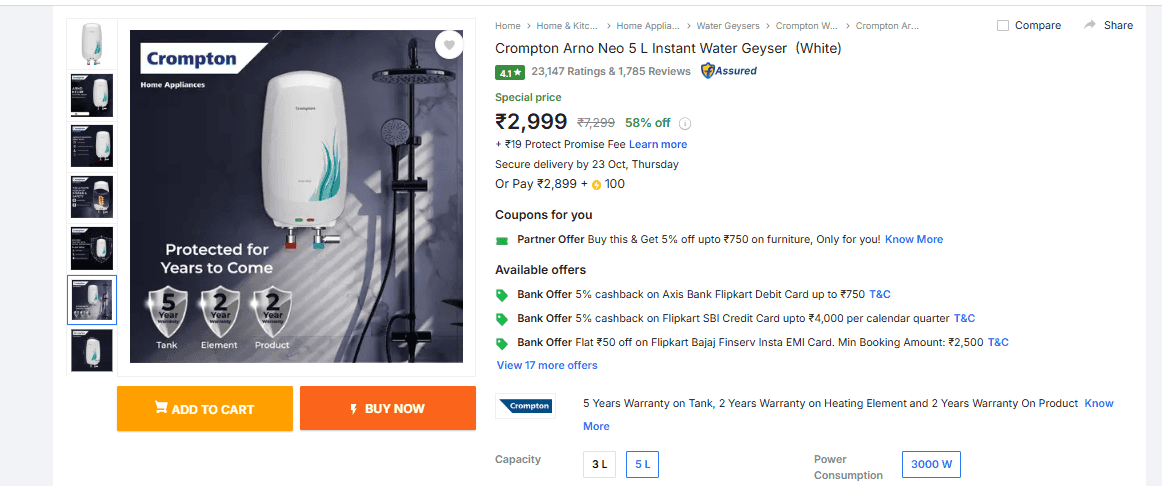Click the Flipkart Assured badge
The image size is (1162, 486).
[x=729, y=71]
